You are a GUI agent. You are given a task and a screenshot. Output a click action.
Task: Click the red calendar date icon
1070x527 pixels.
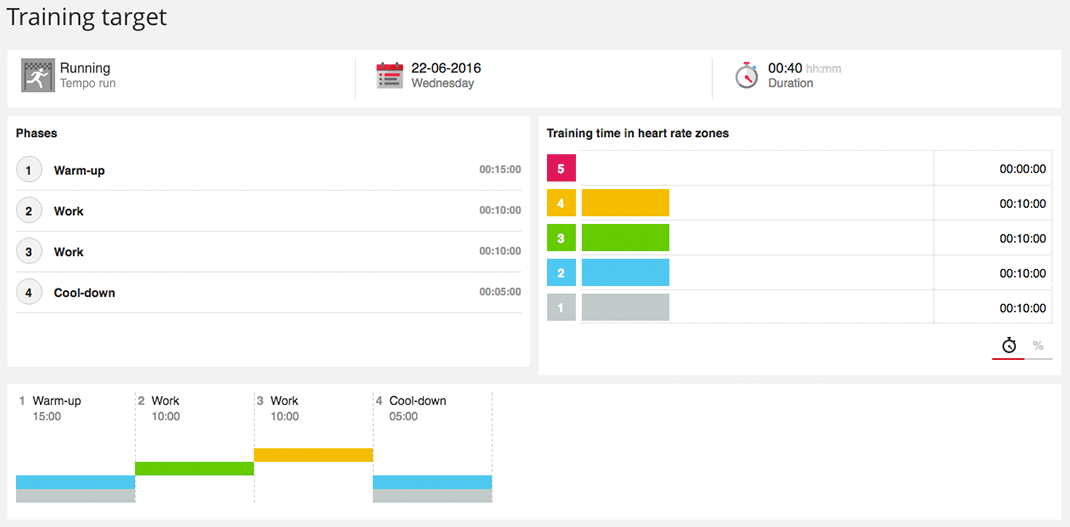389,76
